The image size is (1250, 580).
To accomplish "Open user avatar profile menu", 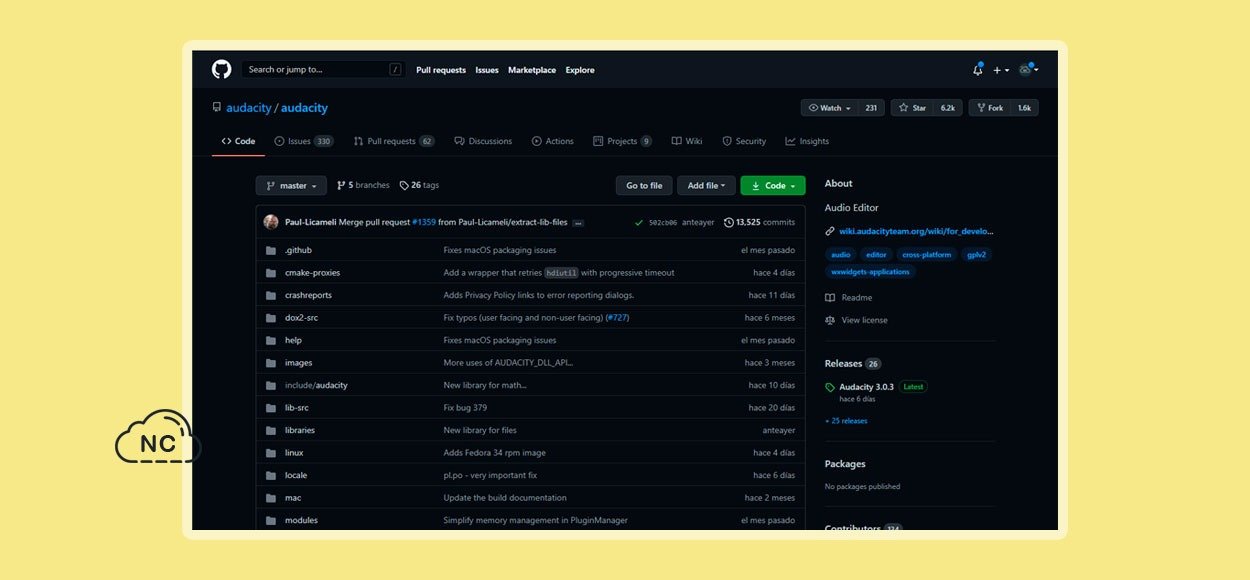I will point(1028,70).
